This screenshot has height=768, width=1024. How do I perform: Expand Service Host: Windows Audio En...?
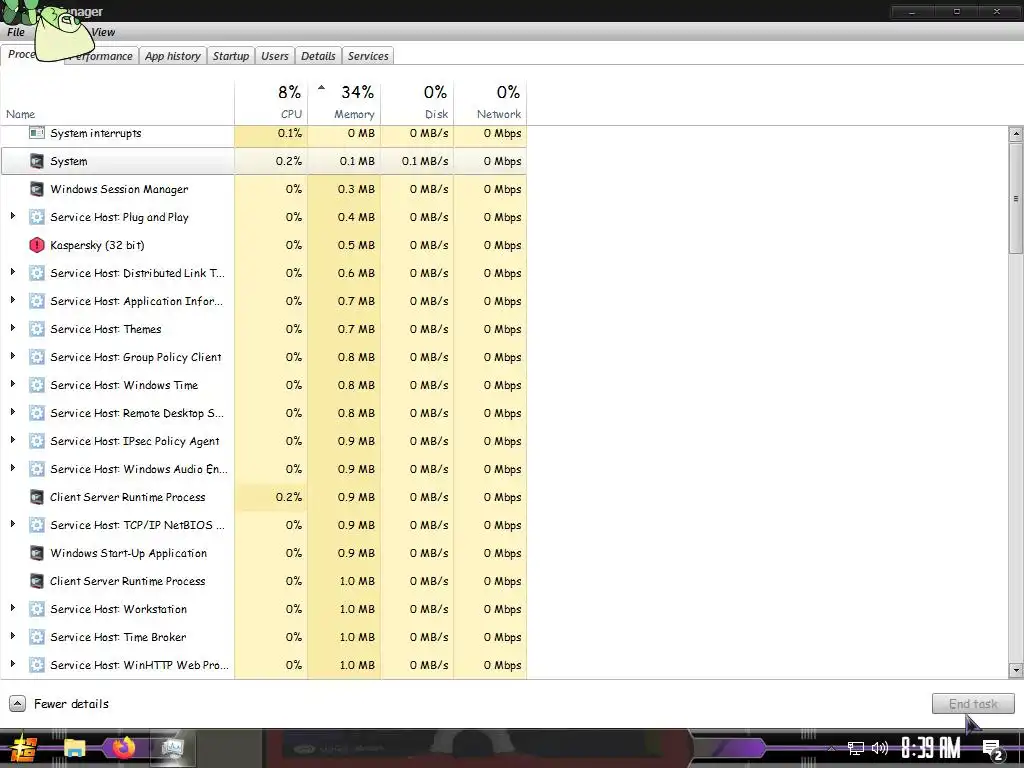pyautogui.click(x=12, y=468)
